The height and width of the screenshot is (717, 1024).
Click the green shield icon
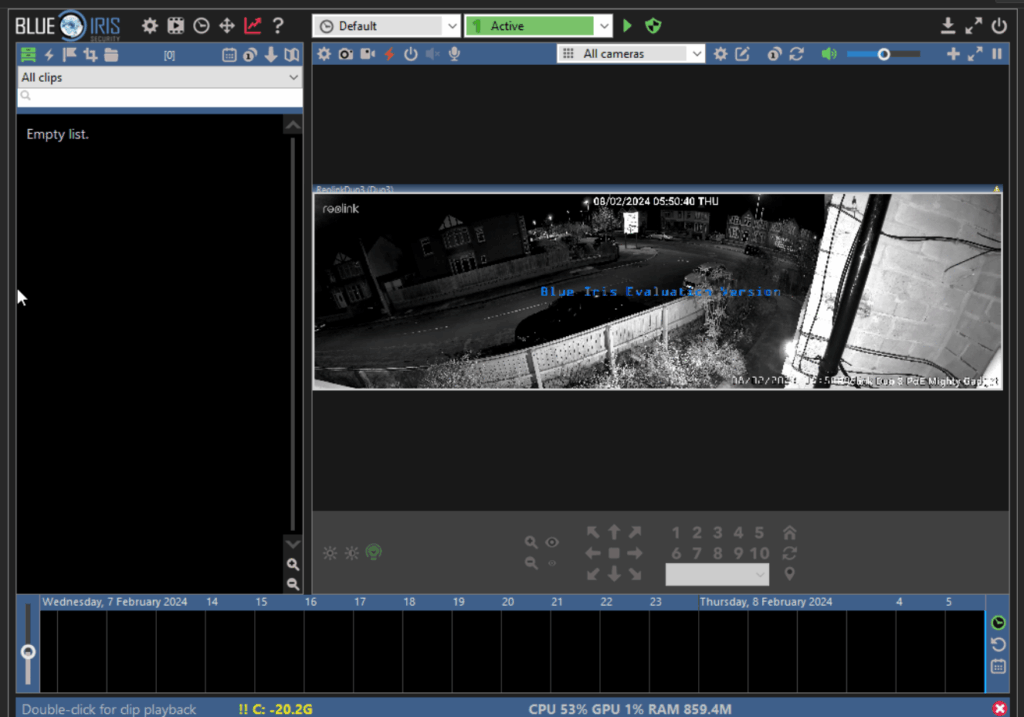(653, 26)
